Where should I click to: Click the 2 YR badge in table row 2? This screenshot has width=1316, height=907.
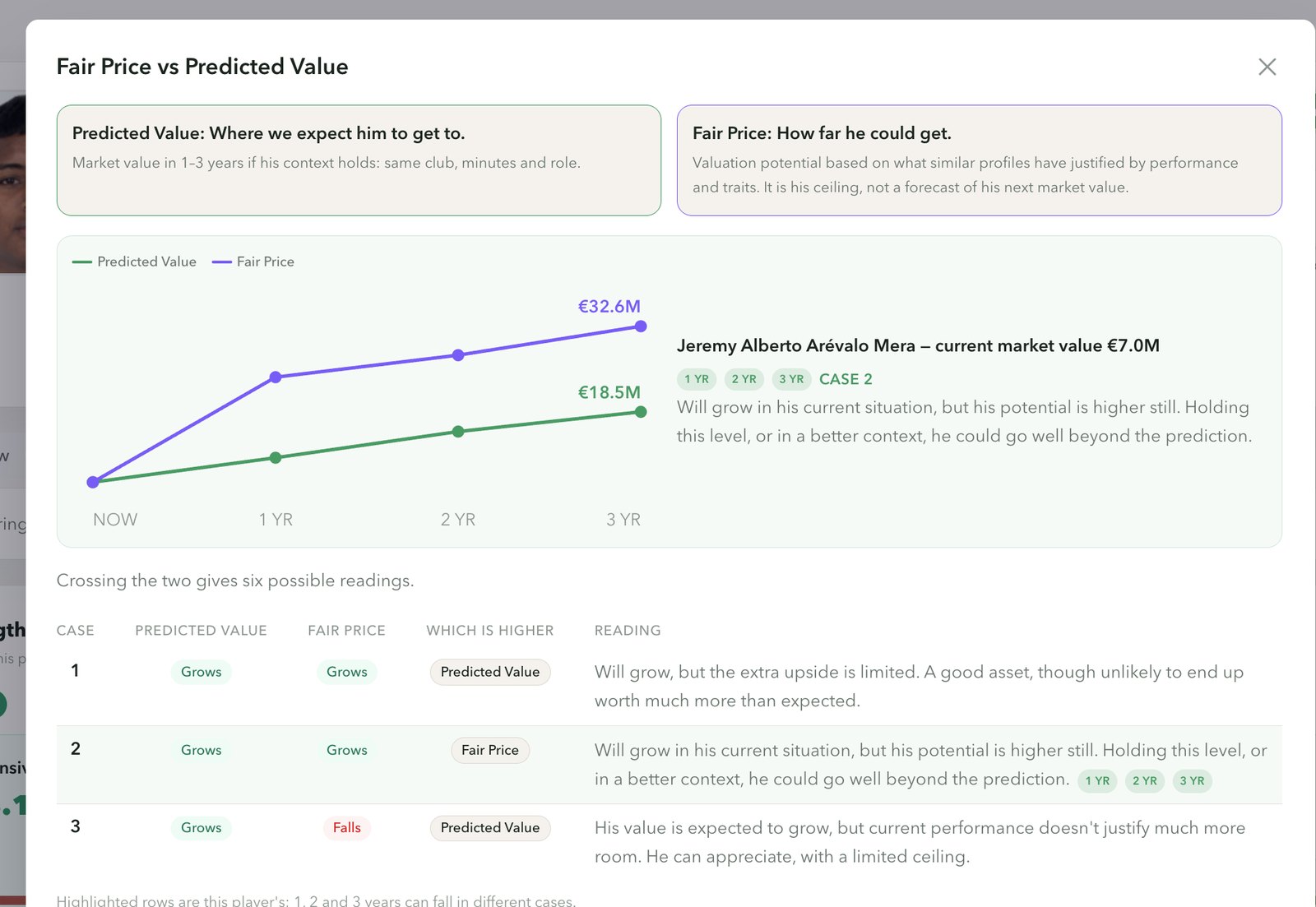pos(1145,781)
